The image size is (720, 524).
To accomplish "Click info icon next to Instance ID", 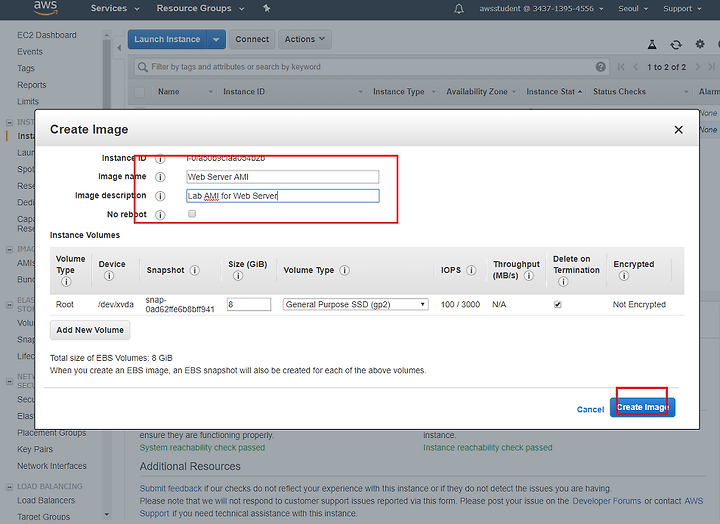I will click(160, 159).
